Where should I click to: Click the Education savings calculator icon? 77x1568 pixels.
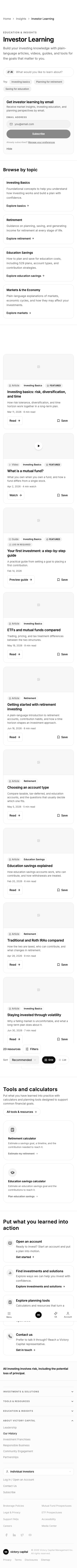[x=12, y=1172]
